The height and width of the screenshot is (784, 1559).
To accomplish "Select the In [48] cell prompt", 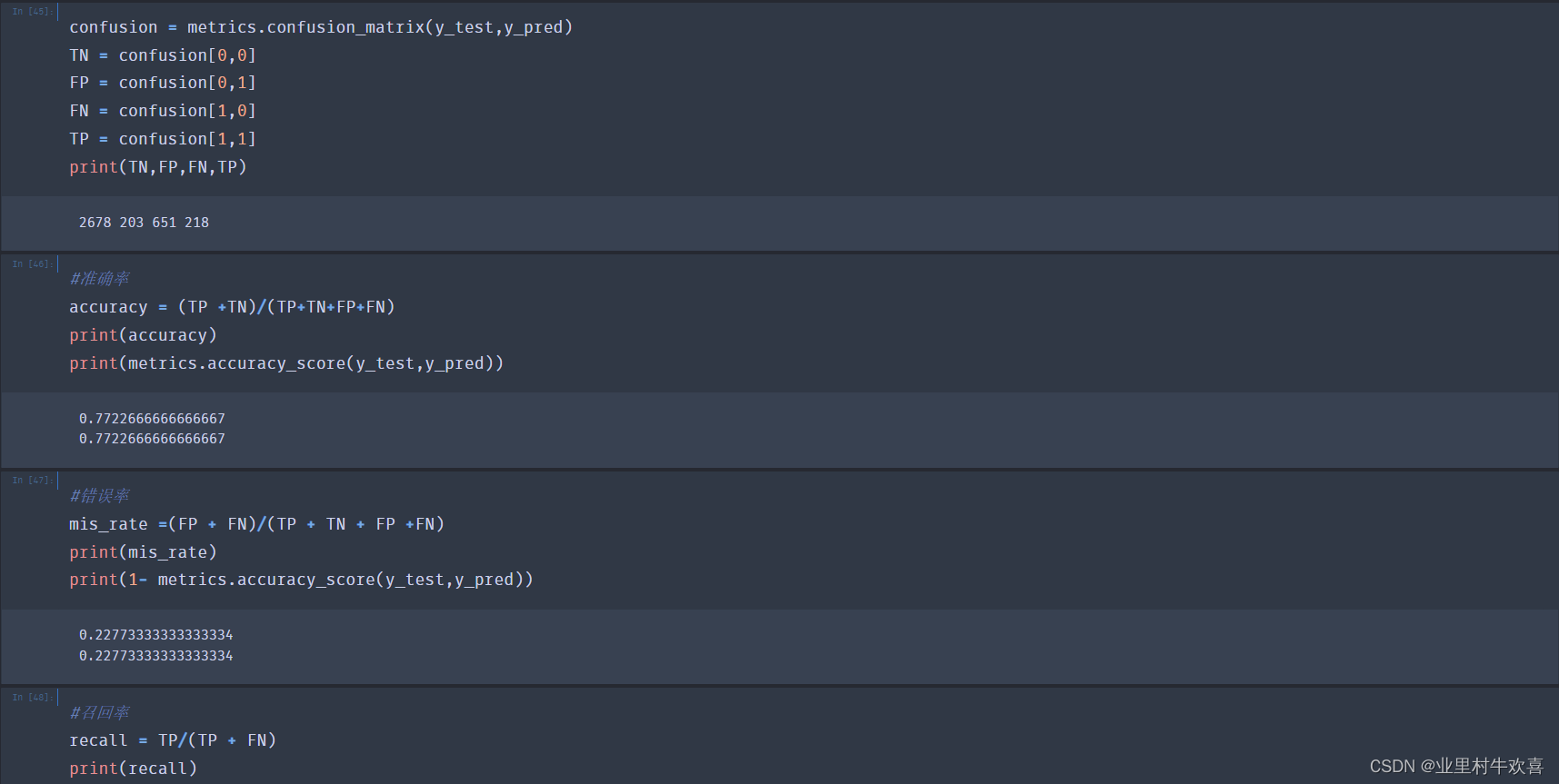I will pos(31,698).
